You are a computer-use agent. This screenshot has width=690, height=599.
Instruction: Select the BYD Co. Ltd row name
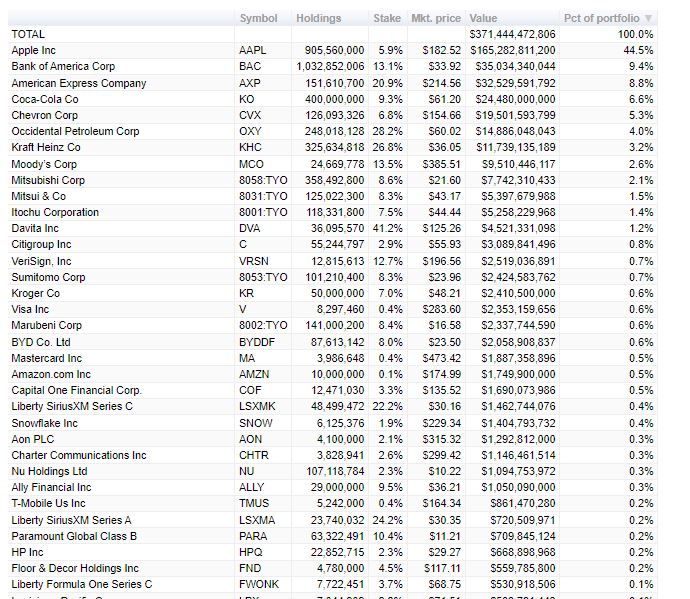[41, 342]
